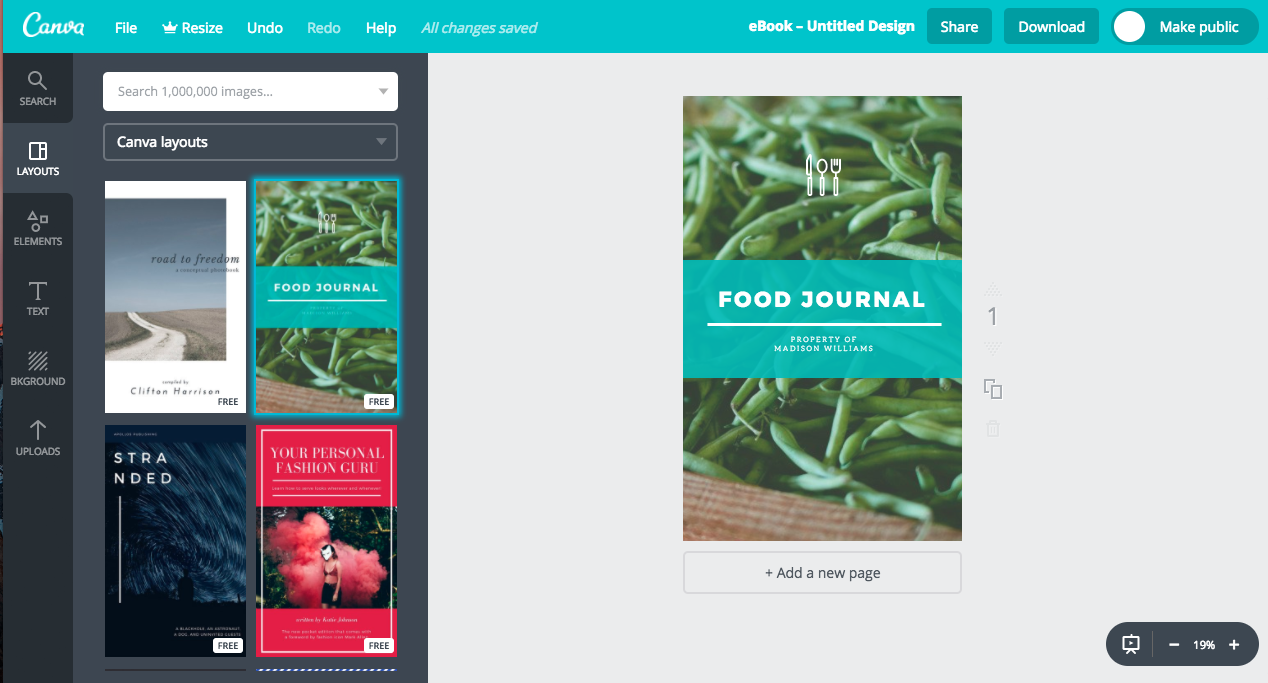Expand the image search dropdown arrow

pyautogui.click(x=383, y=92)
